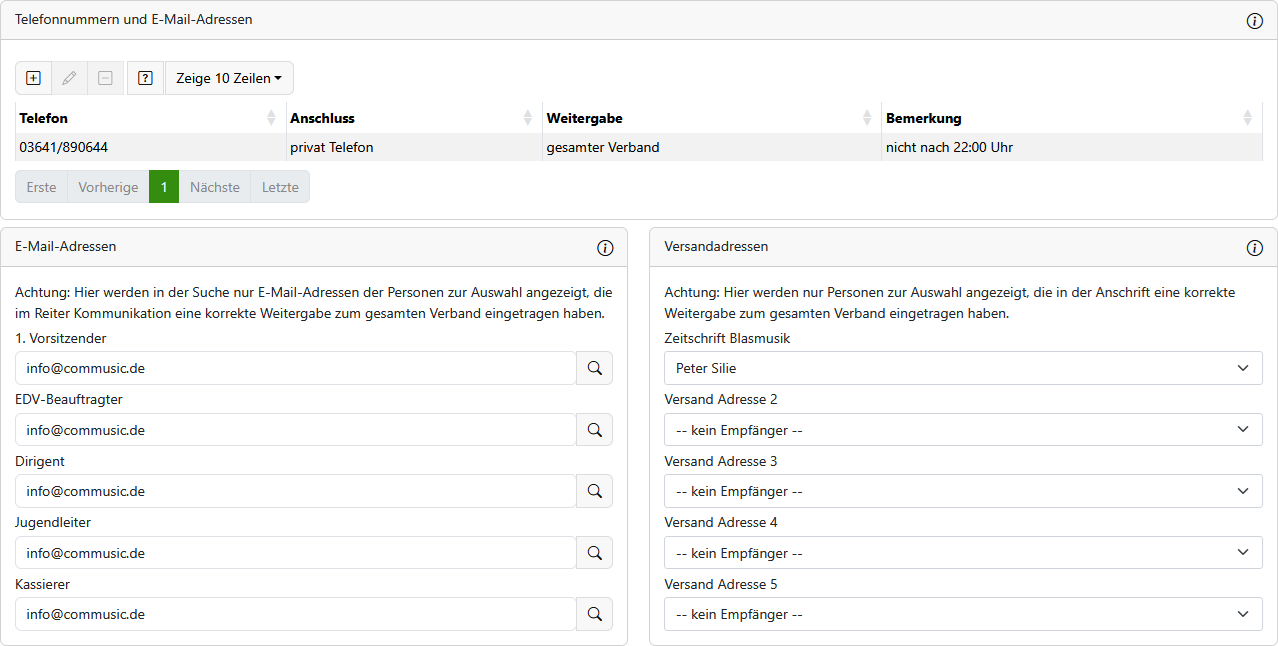
Task: Go to page 1 in pagination
Action: [164, 187]
